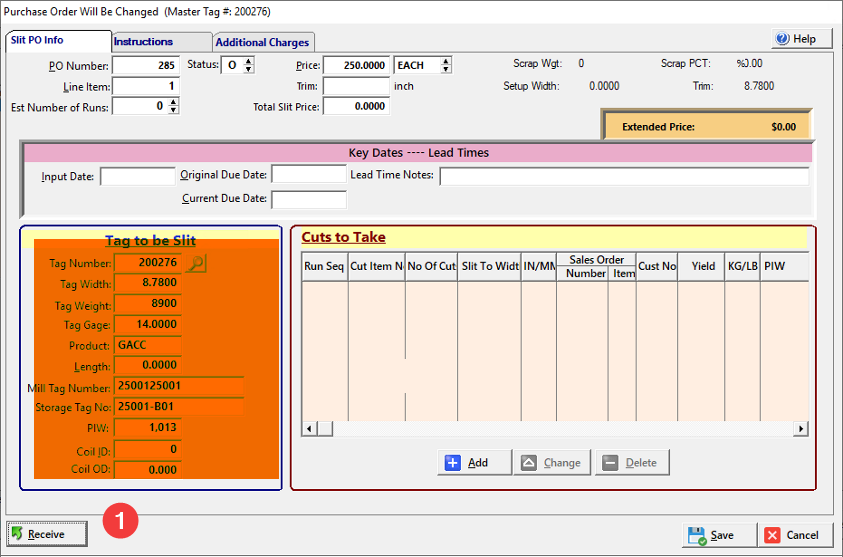Viewport: 843px width, 557px height.
Task: Click the cuts grid PIW column header
Action: pos(784,266)
